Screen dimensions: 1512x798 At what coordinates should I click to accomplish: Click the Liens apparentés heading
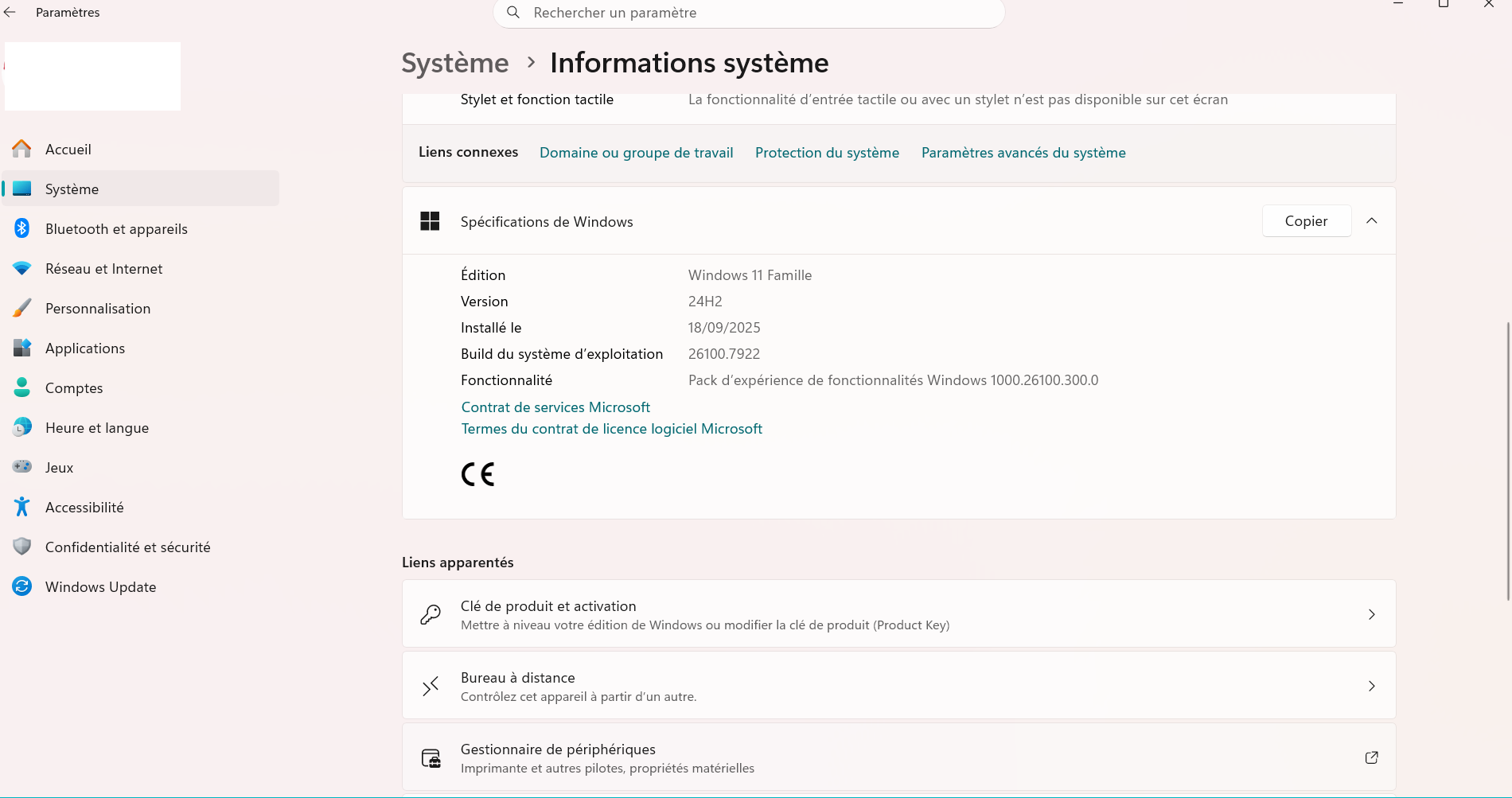pos(458,562)
